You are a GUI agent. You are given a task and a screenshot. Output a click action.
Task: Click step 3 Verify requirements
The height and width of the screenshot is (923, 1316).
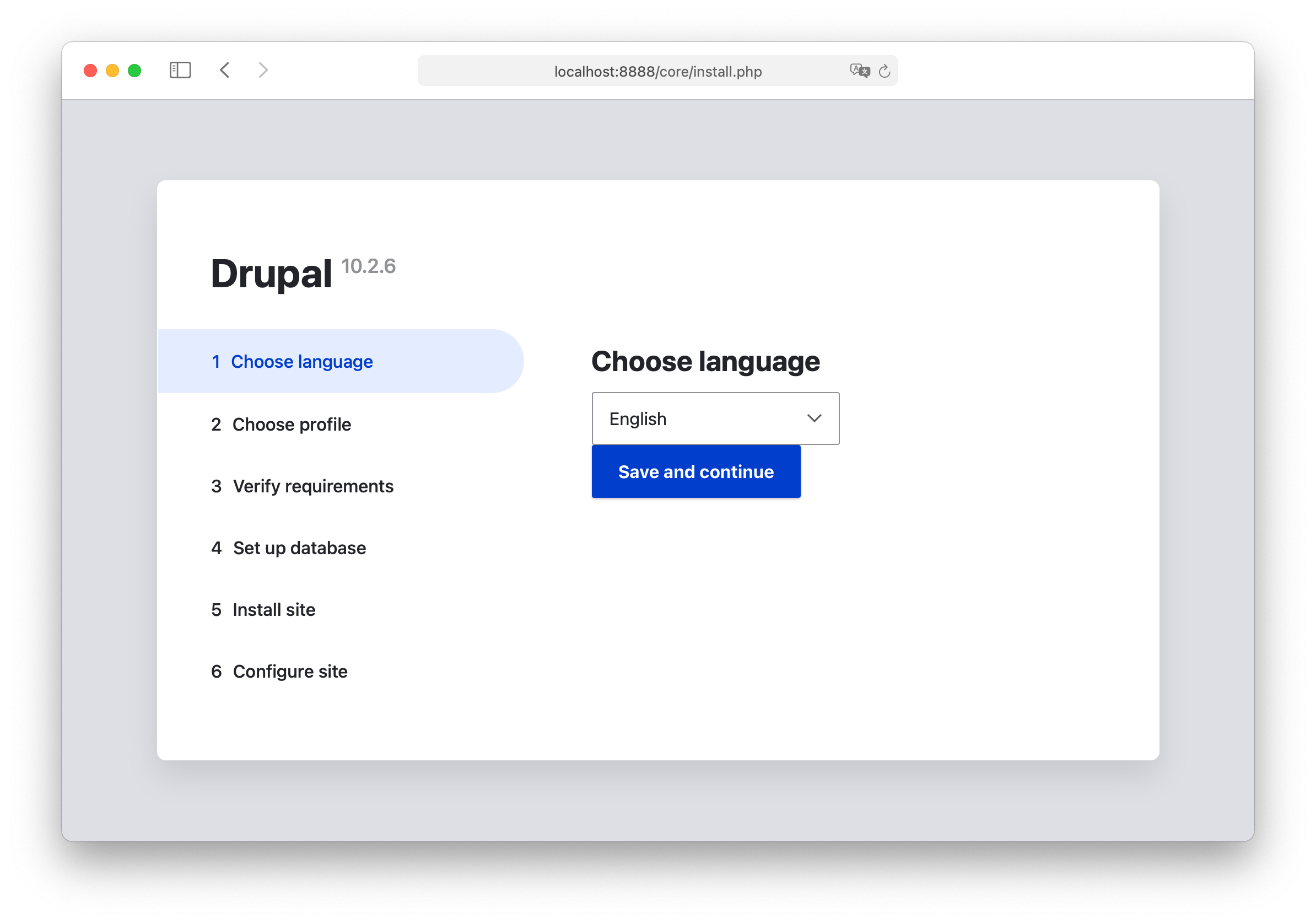[x=312, y=486]
